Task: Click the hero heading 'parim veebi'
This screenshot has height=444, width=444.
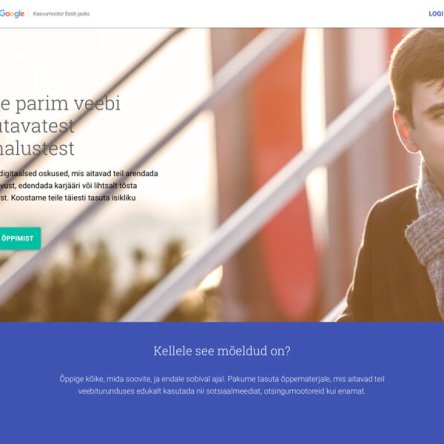Action: 60,103
